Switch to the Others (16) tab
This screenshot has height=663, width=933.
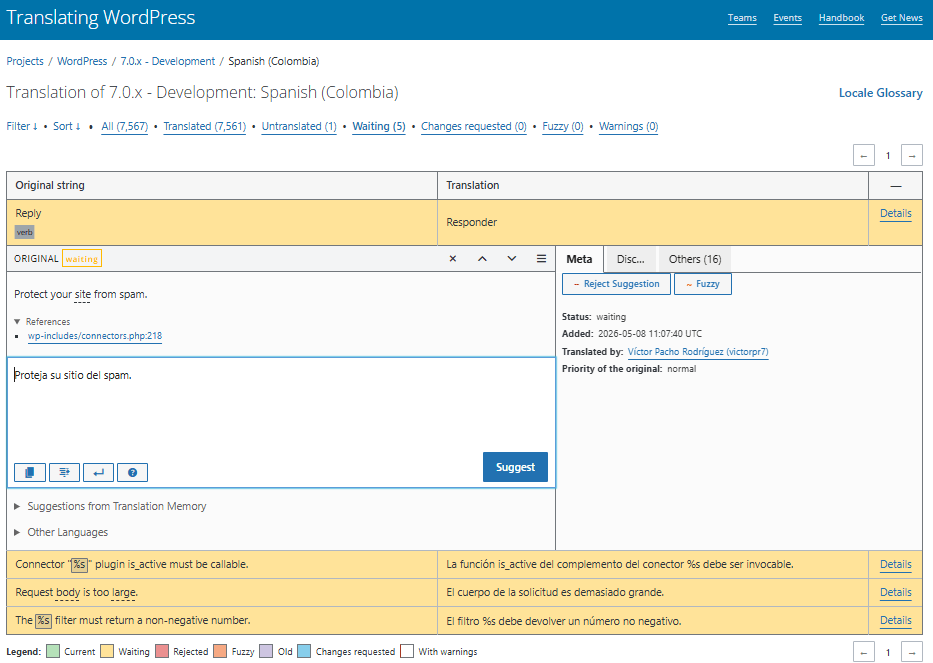tap(695, 259)
